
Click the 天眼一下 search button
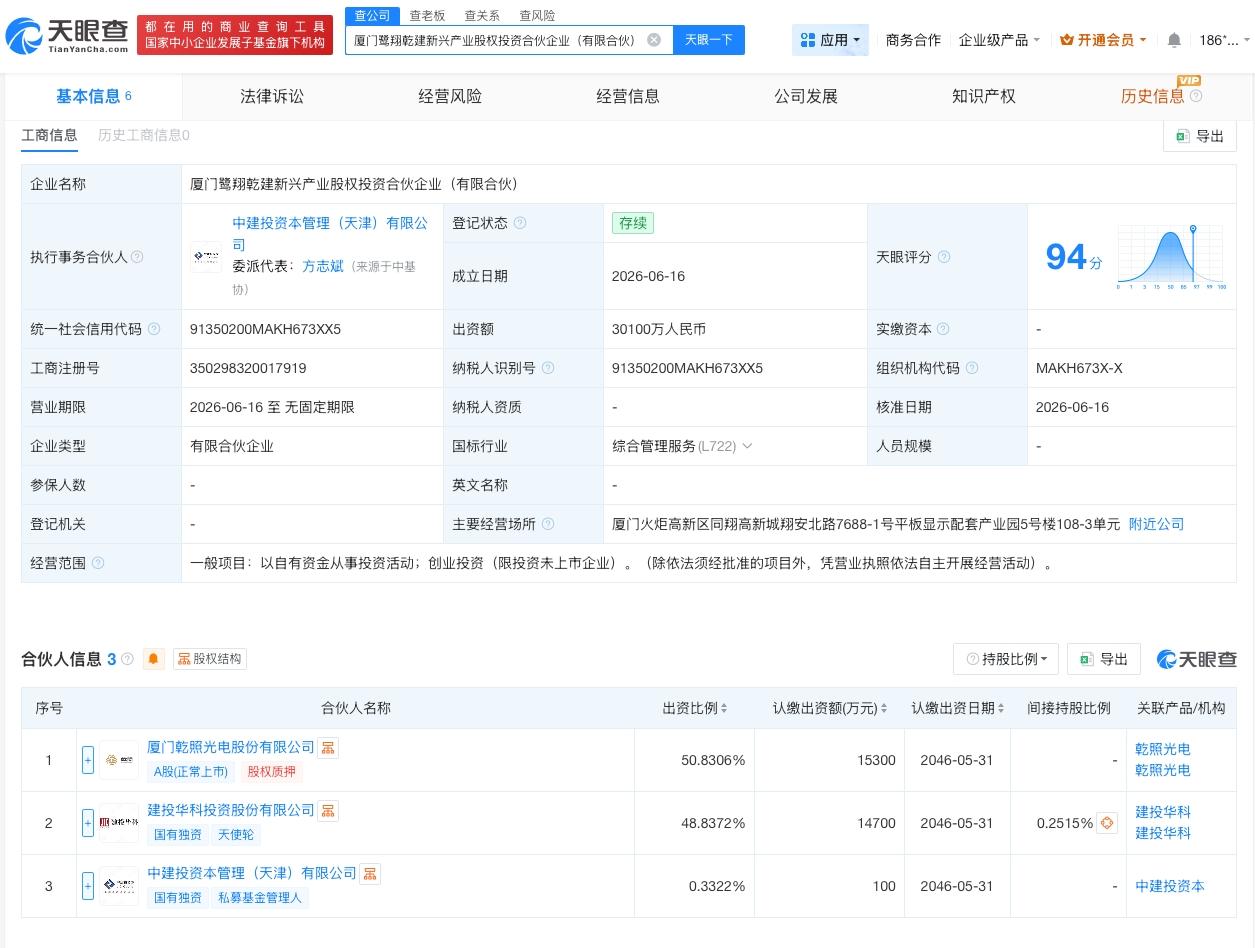(x=709, y=40)
